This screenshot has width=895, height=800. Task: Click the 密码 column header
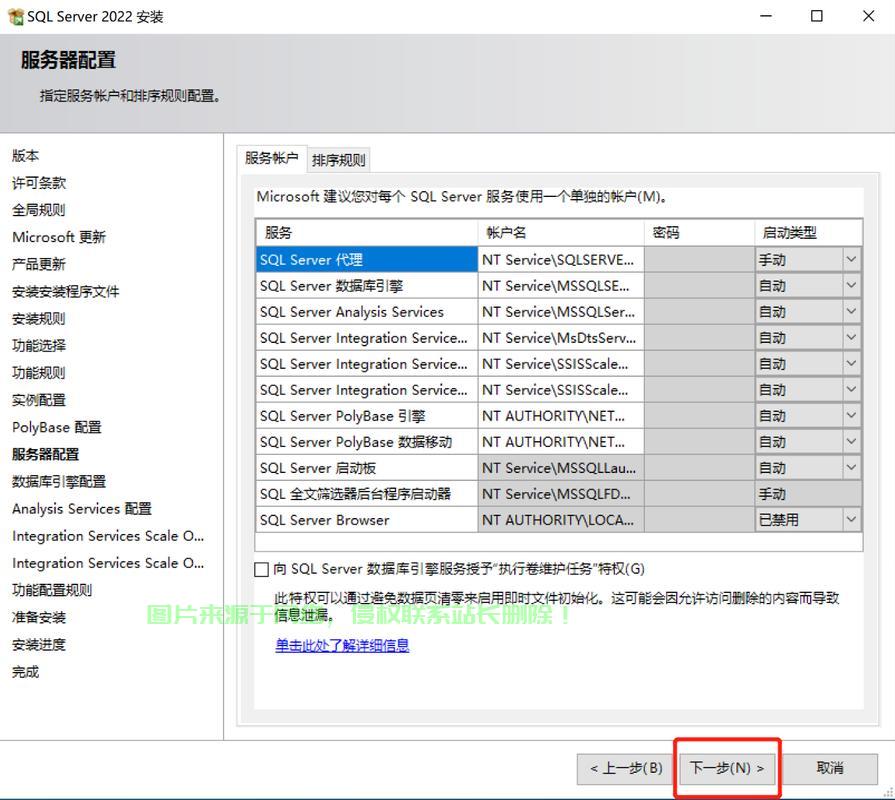pyautogui.click(x=699, y=232)
